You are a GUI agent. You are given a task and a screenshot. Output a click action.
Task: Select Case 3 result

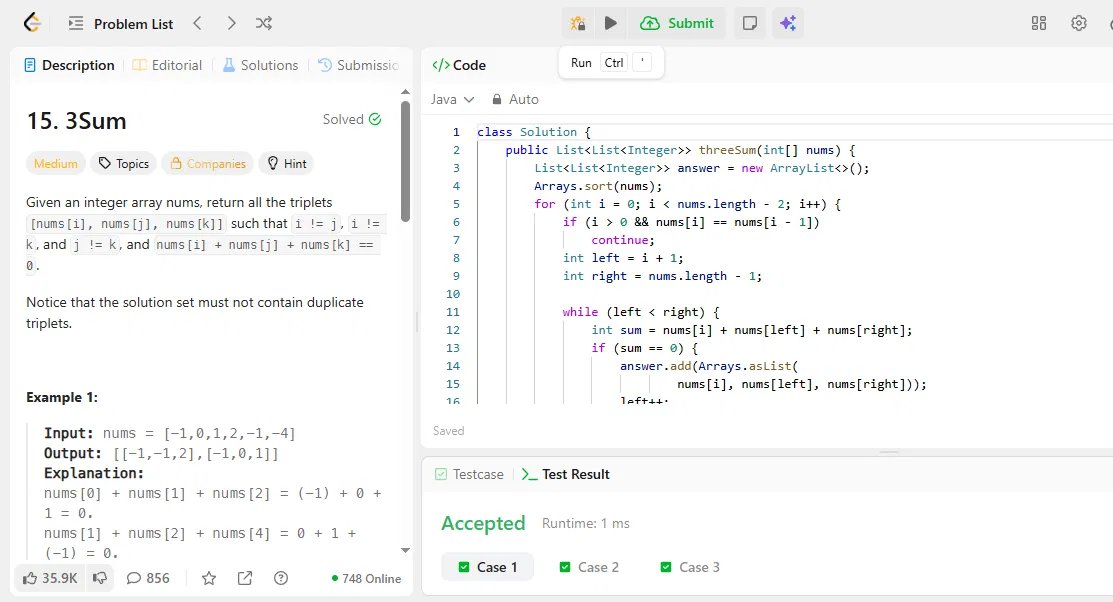coord(690,567)
